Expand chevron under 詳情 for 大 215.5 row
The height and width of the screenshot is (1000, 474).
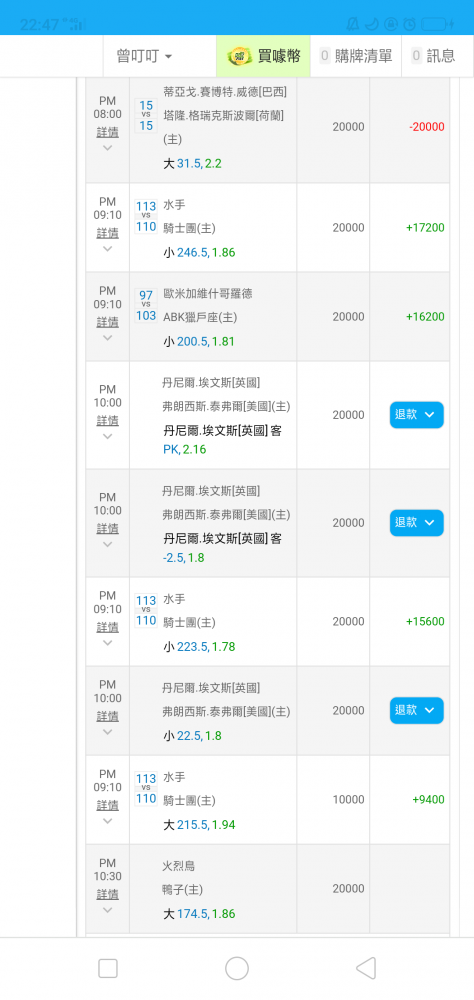click(x=107, y=821)
